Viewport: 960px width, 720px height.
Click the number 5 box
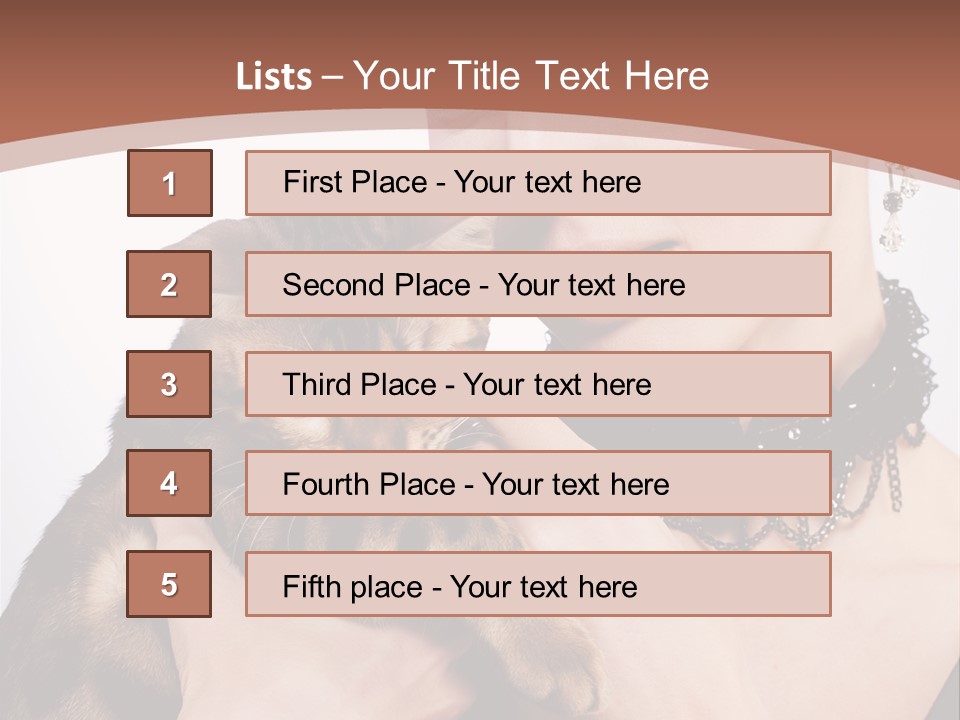click(x=169, y=584)
